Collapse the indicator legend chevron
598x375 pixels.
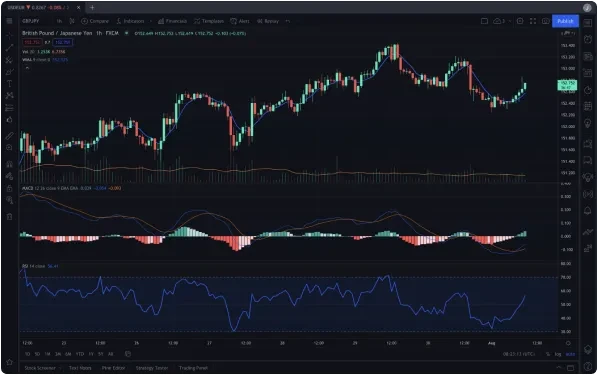(27, 68)
